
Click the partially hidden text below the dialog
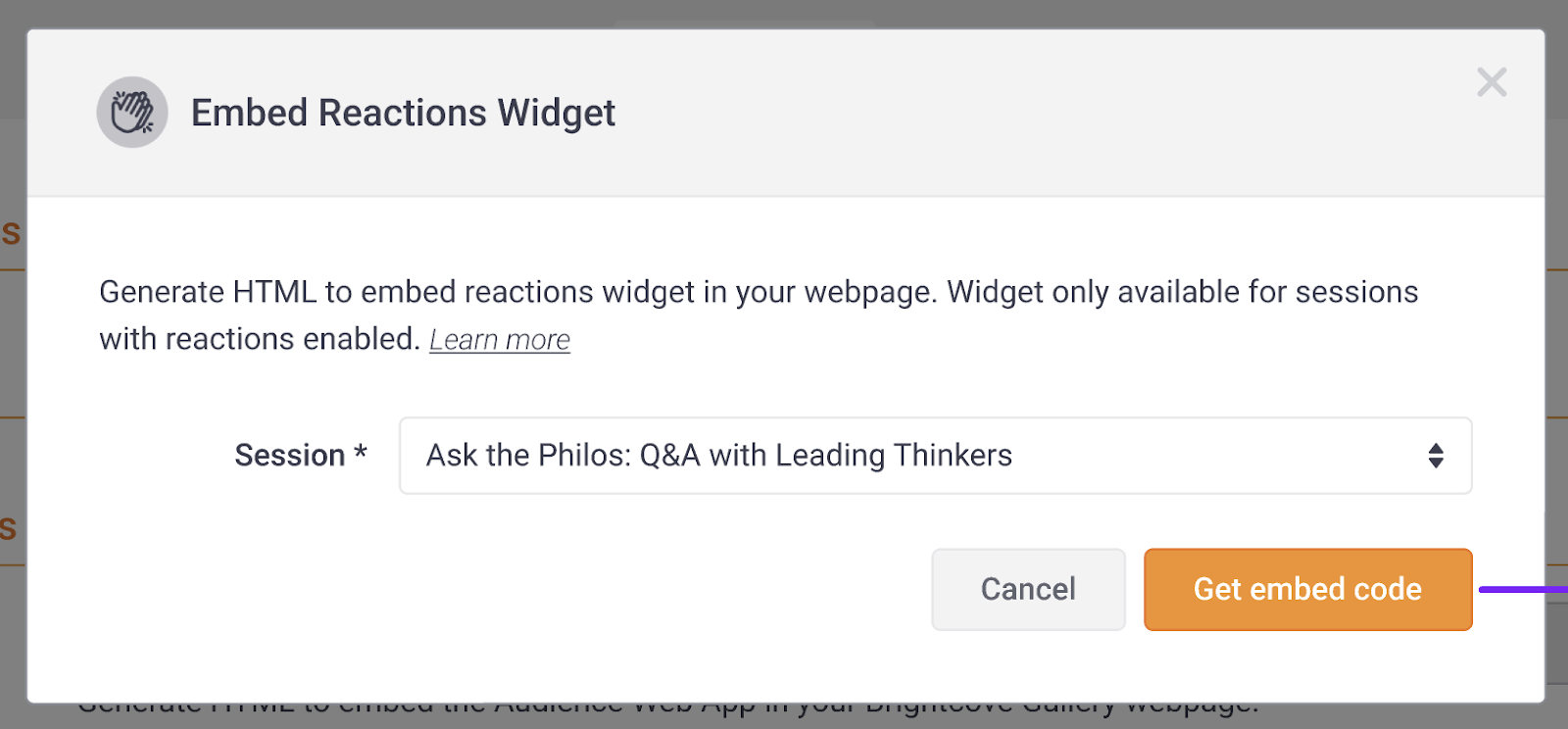pos(666,710)
